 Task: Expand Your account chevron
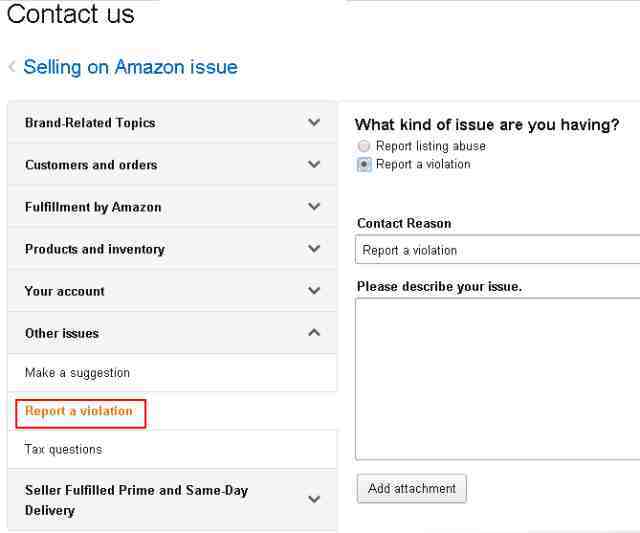pyautogui.click(x=314, y=291)
